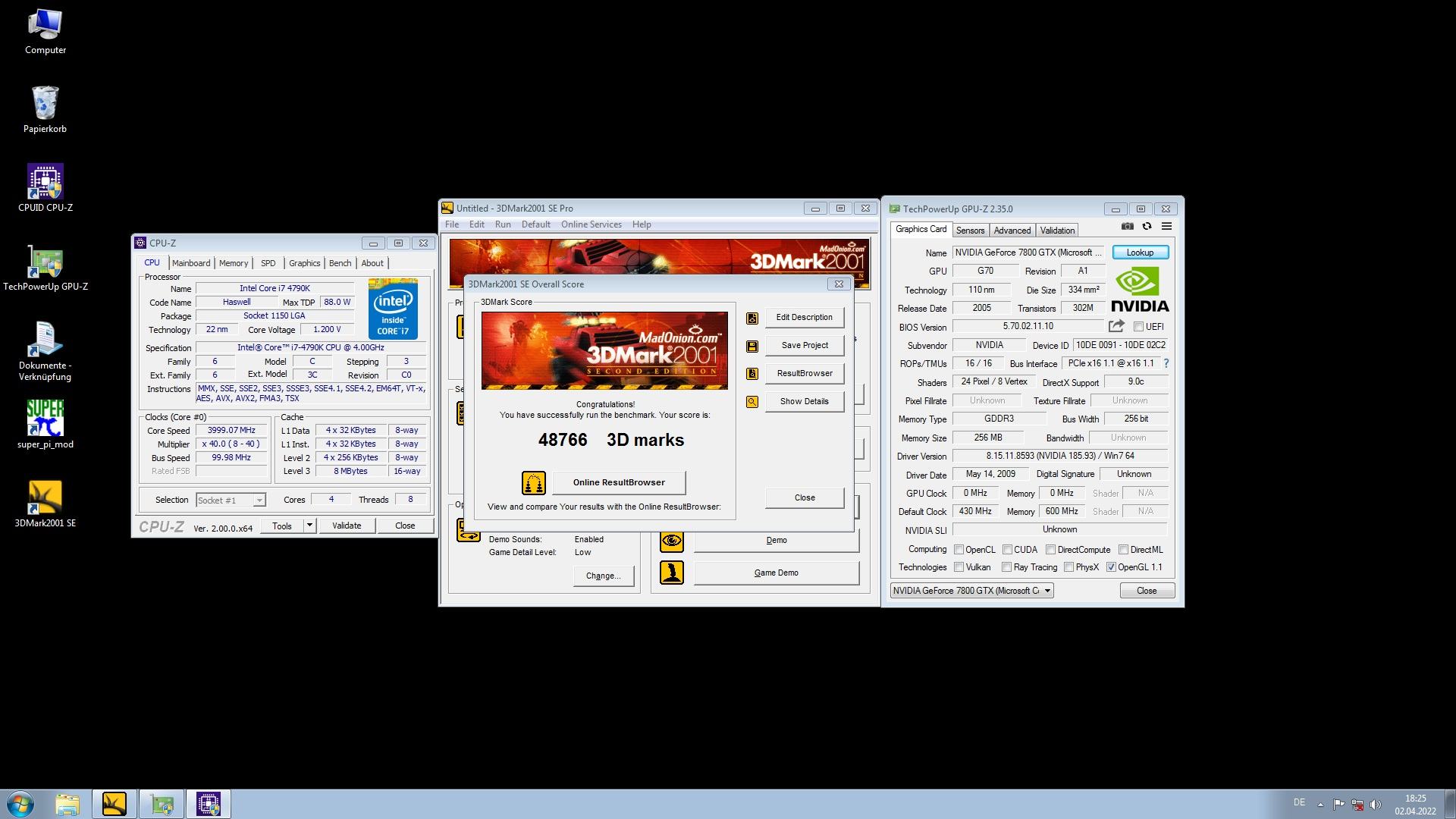Open 3DMark Online Services menu
The width and height of the screenshot is (1456, 819).
pyautogui.click(x=591, y=224)
